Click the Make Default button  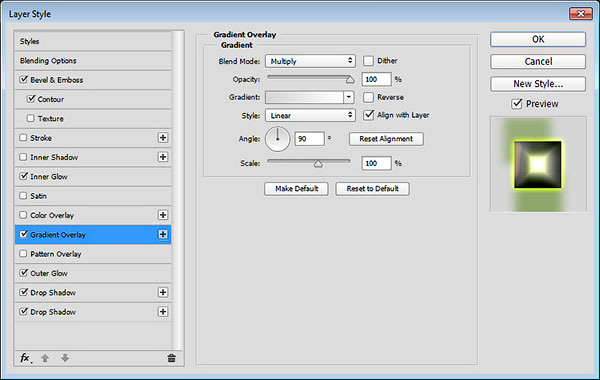296,189
